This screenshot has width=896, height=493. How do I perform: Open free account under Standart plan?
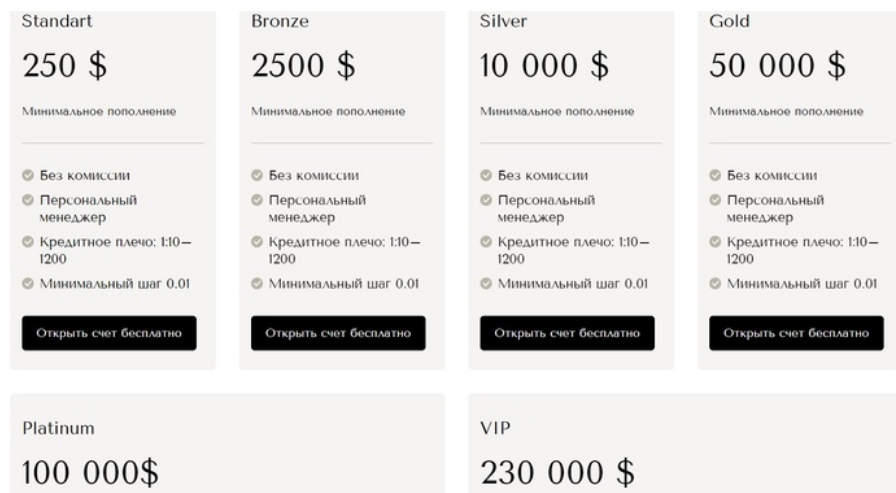pyautogui.click(x=109, y=333)
